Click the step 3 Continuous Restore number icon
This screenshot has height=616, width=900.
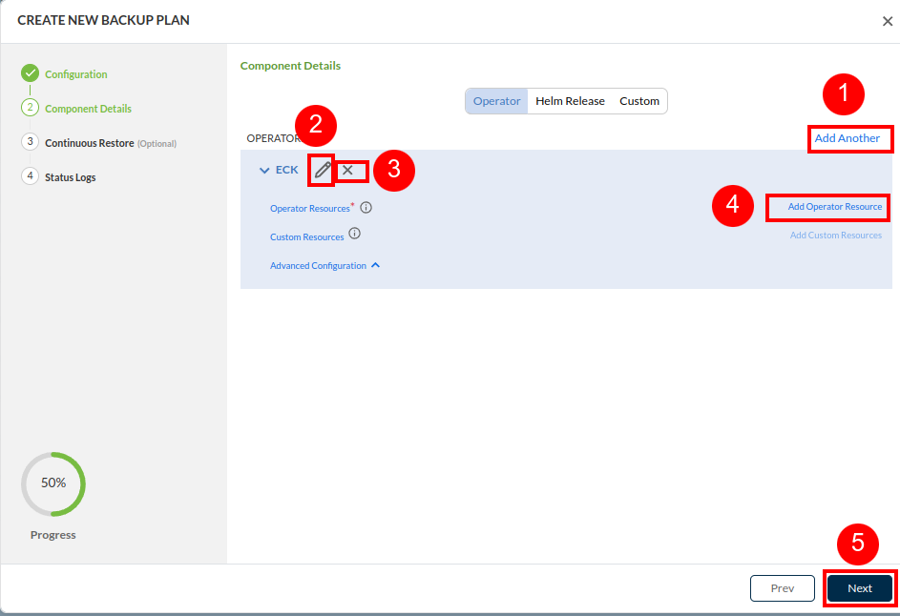30,142
